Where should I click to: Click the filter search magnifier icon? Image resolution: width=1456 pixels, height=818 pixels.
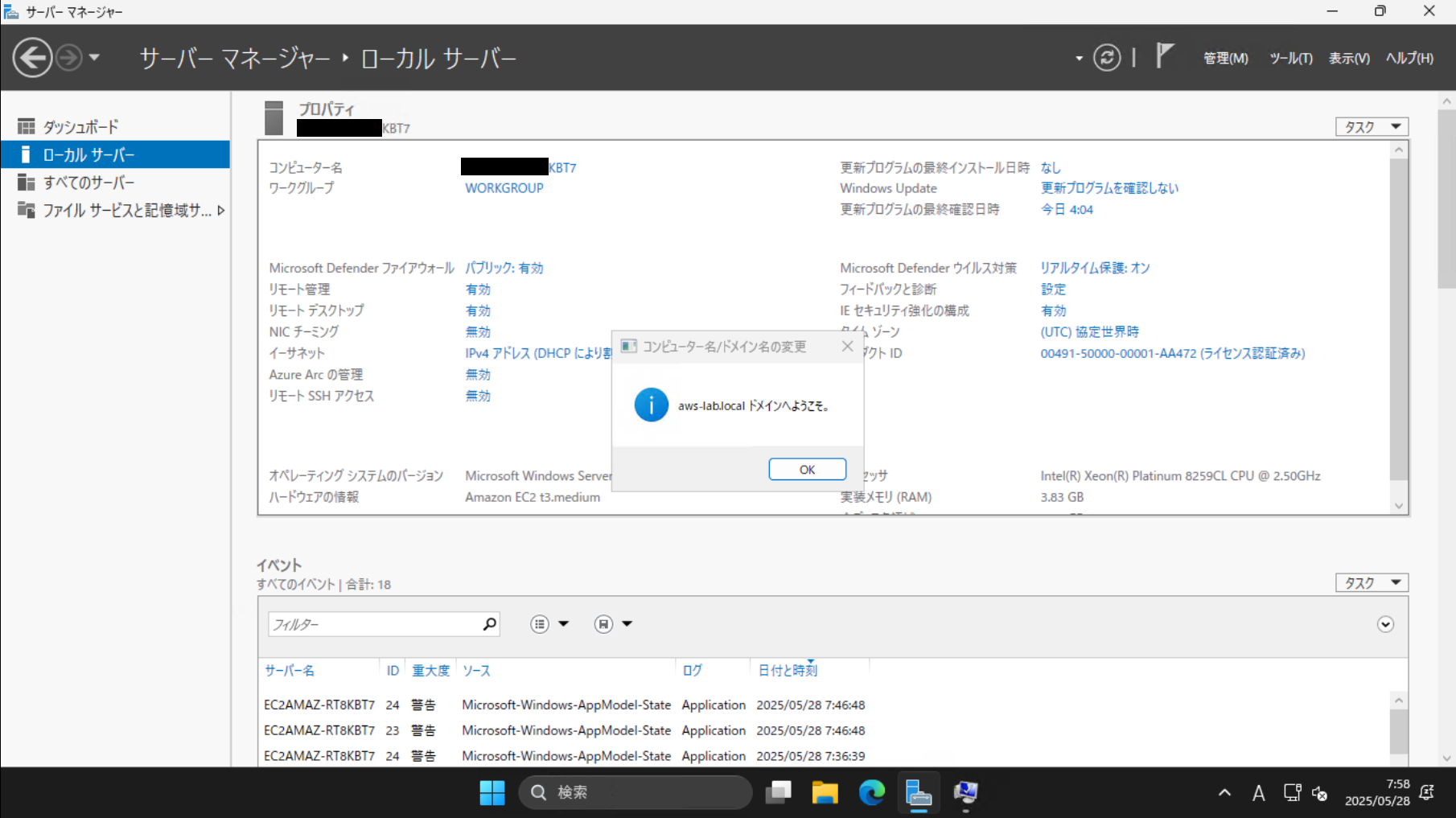point(489,624)
